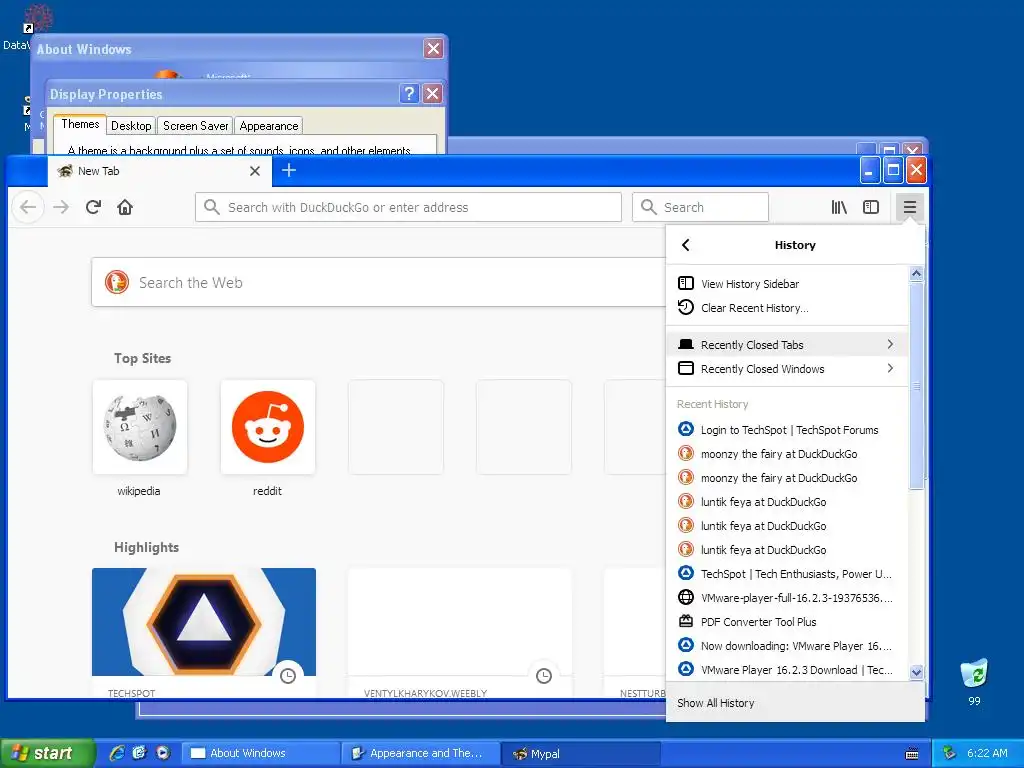Open TechSpot Tech Enthusiasts history entry

coord(788,574)
